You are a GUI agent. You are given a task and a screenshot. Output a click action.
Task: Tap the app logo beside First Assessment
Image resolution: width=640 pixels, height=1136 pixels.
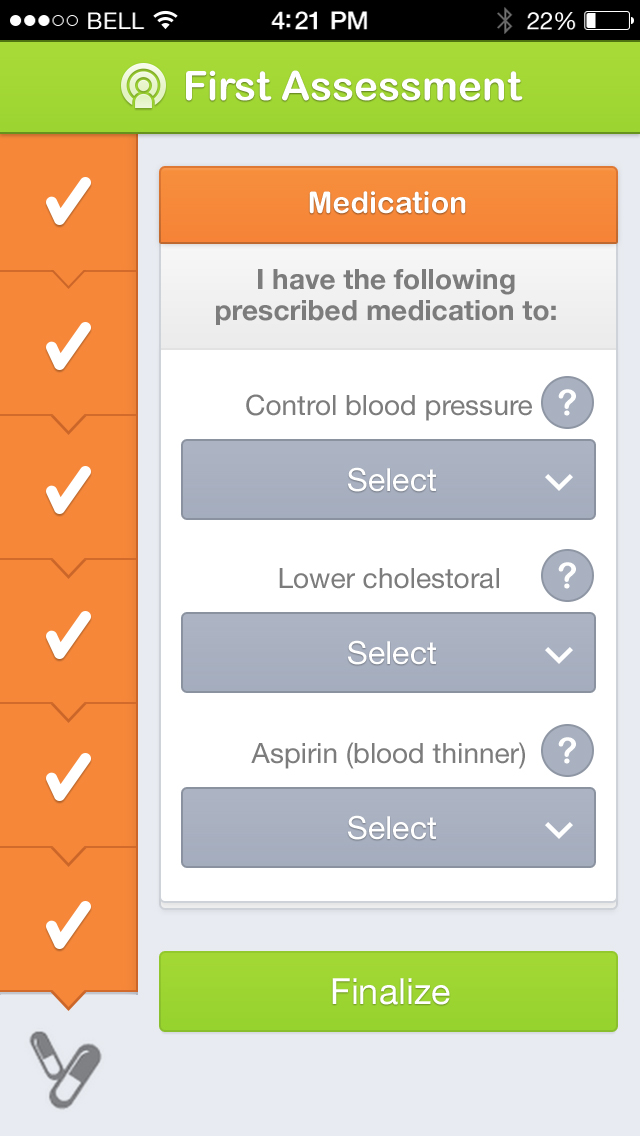pyautogui.click(x=143, y=86)
